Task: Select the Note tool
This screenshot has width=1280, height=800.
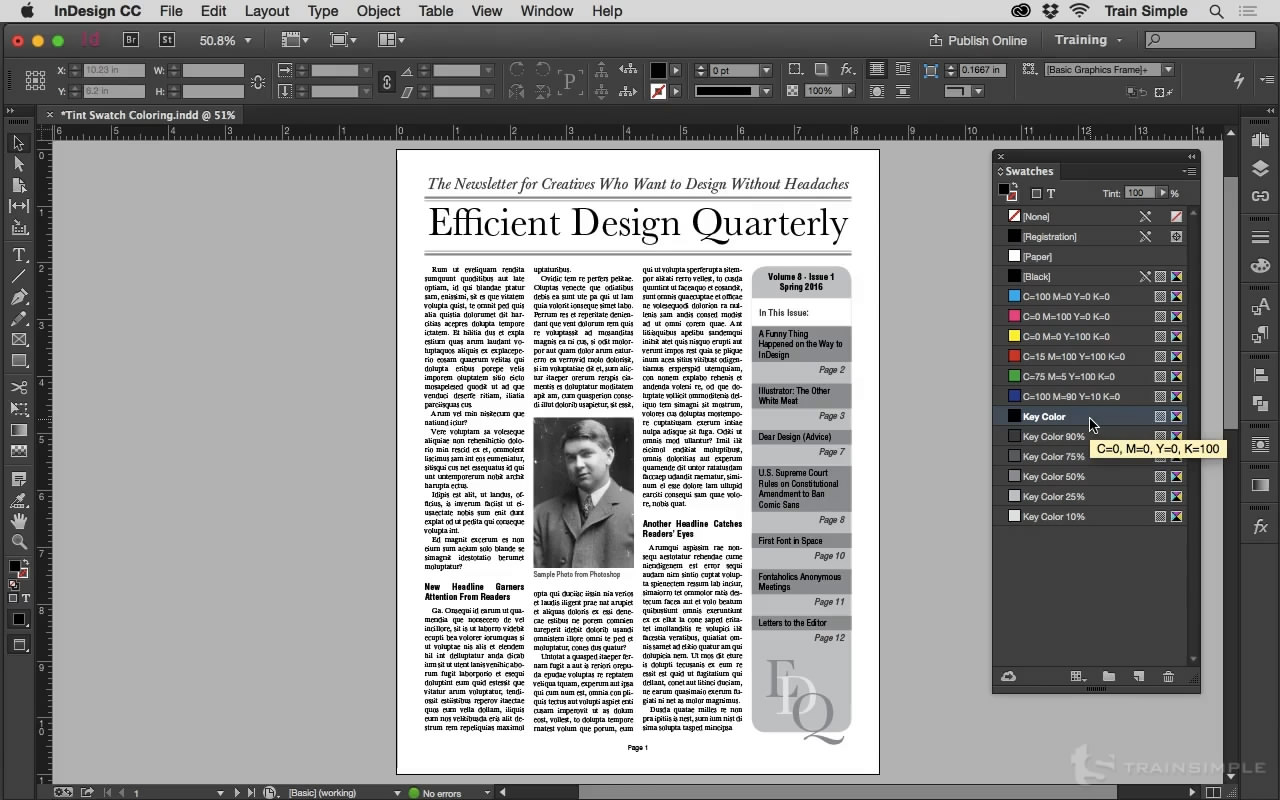Action: tap(18, 479)
